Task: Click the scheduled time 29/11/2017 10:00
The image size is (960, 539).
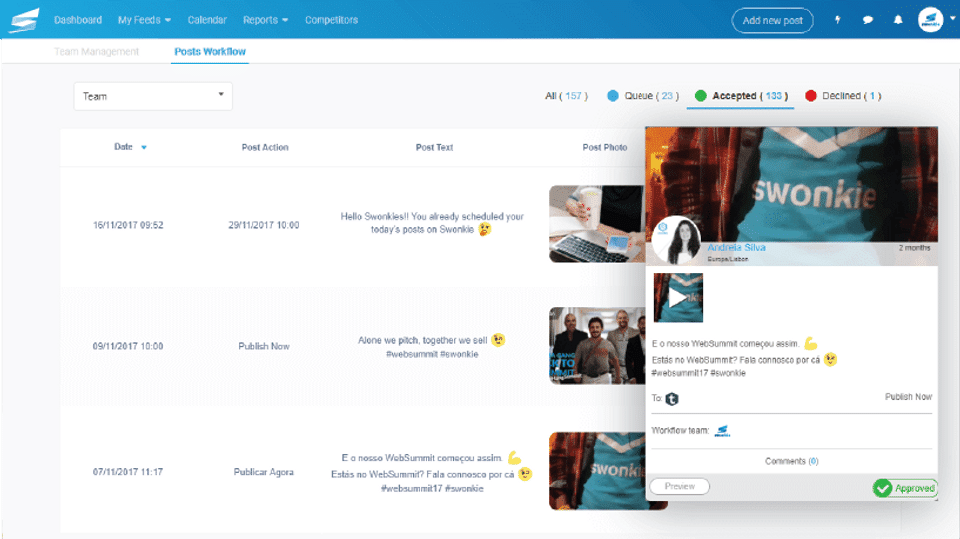Action: tap(264, 225)
